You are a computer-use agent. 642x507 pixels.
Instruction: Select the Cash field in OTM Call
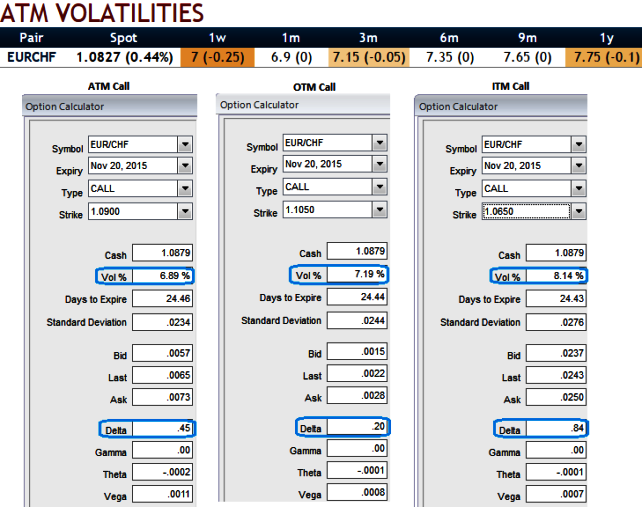(x=357, y=251)
